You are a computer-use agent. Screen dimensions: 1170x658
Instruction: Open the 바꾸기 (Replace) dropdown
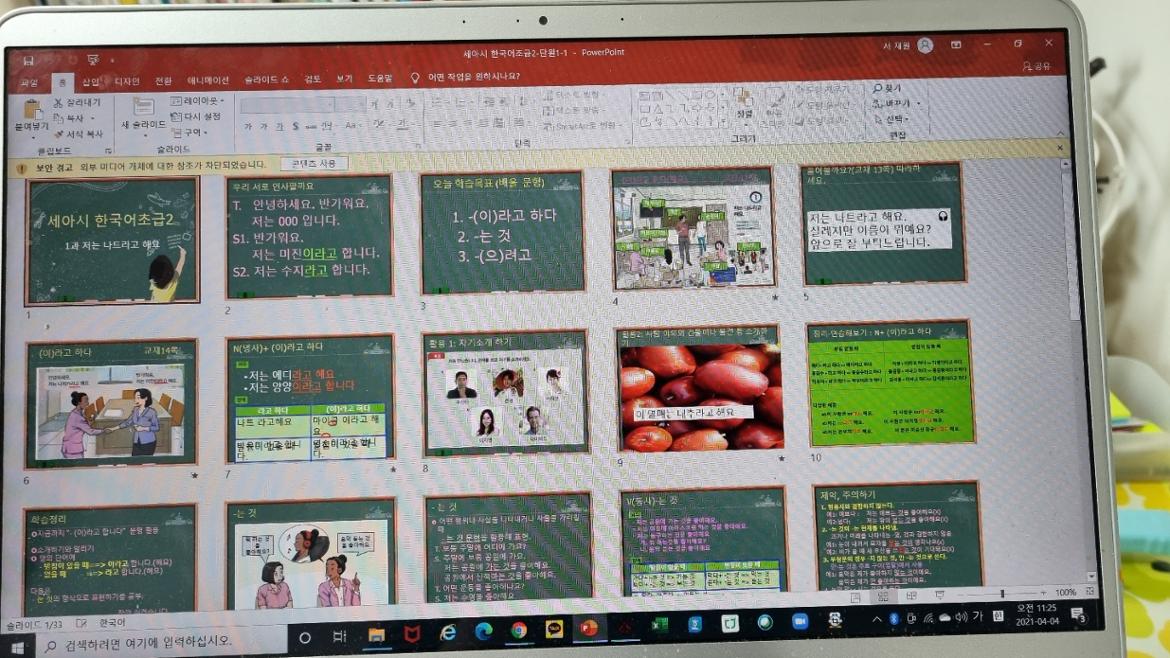tap(897, 103)
